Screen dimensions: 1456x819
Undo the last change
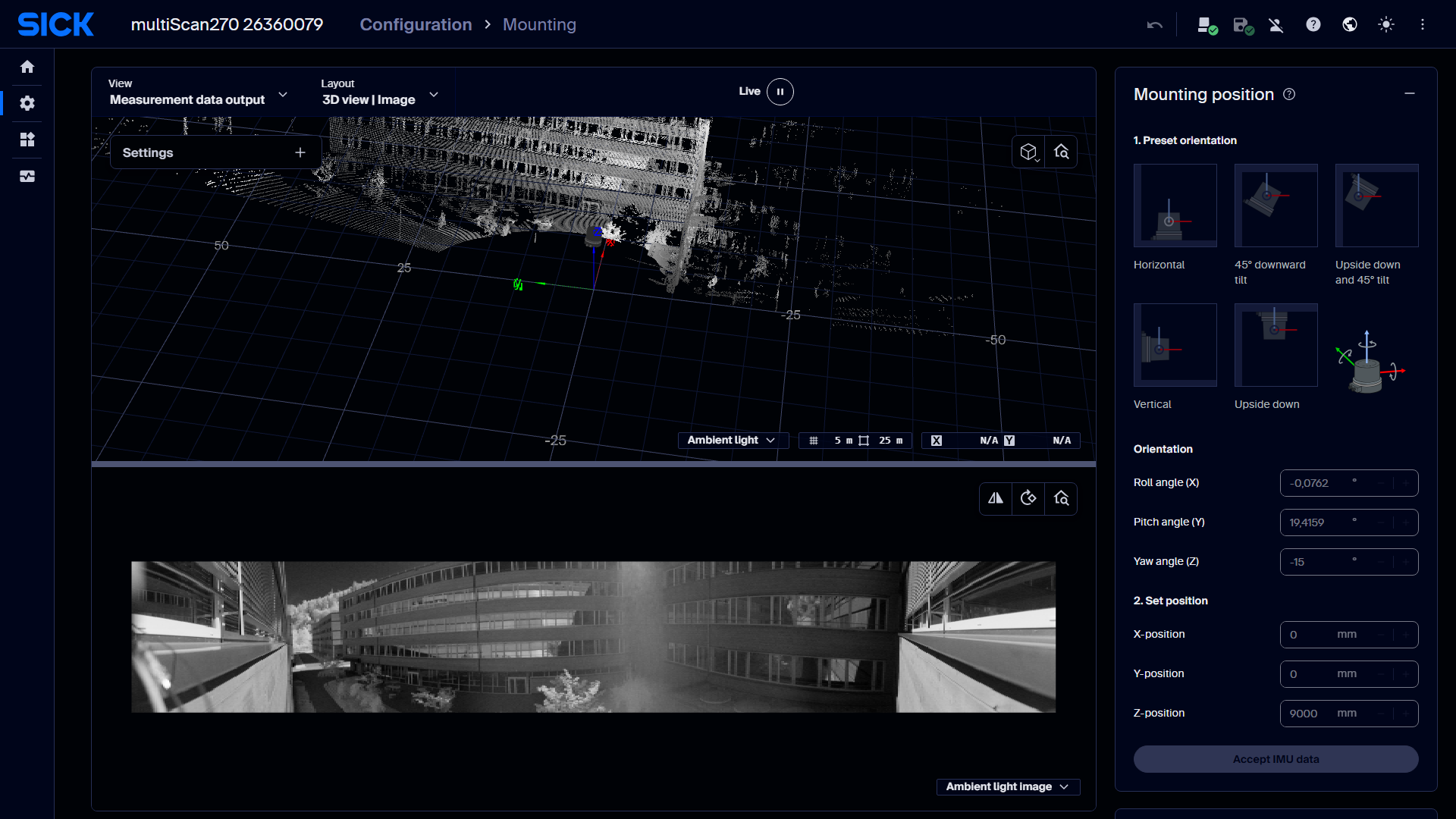click(x=1154, y=25)
